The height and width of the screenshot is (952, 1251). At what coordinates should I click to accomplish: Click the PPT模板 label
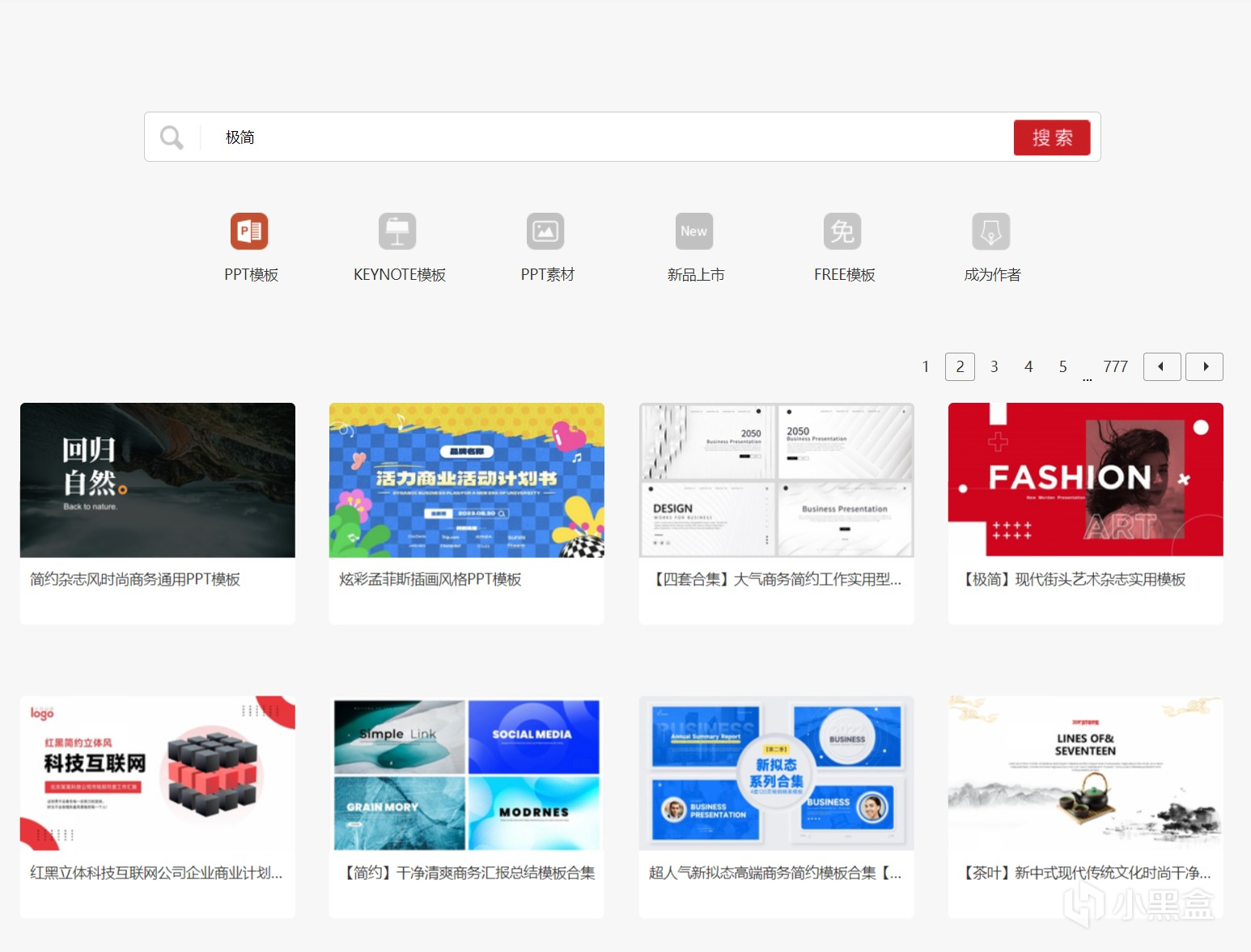(x=251, y=275)
